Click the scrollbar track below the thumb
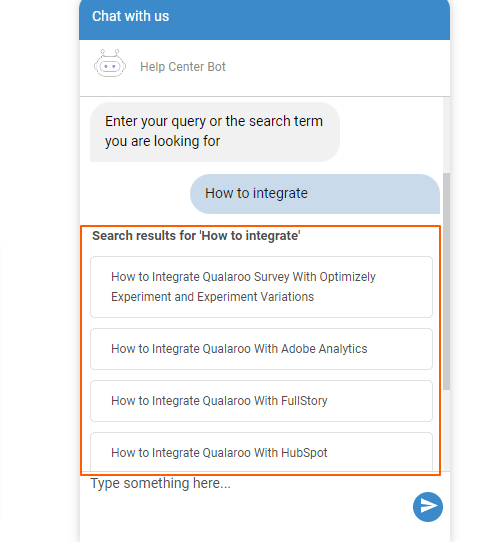 pos(446,430)
